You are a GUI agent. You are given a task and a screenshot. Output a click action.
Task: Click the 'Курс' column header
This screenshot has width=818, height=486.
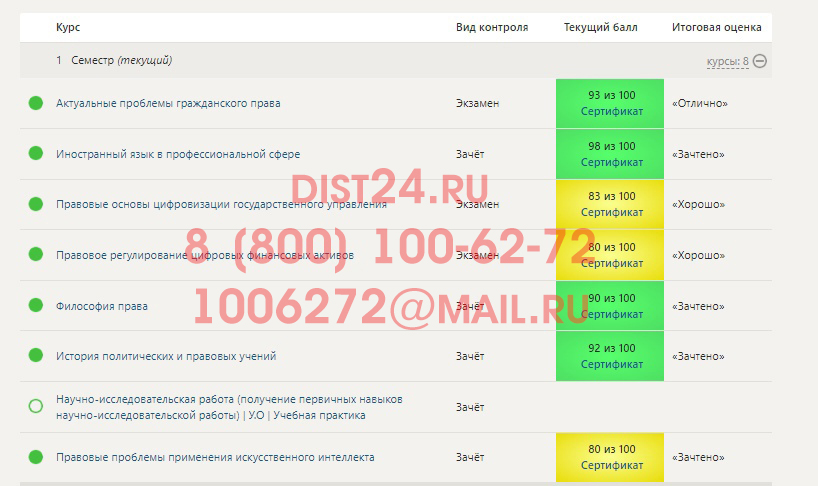coord(68,28)
